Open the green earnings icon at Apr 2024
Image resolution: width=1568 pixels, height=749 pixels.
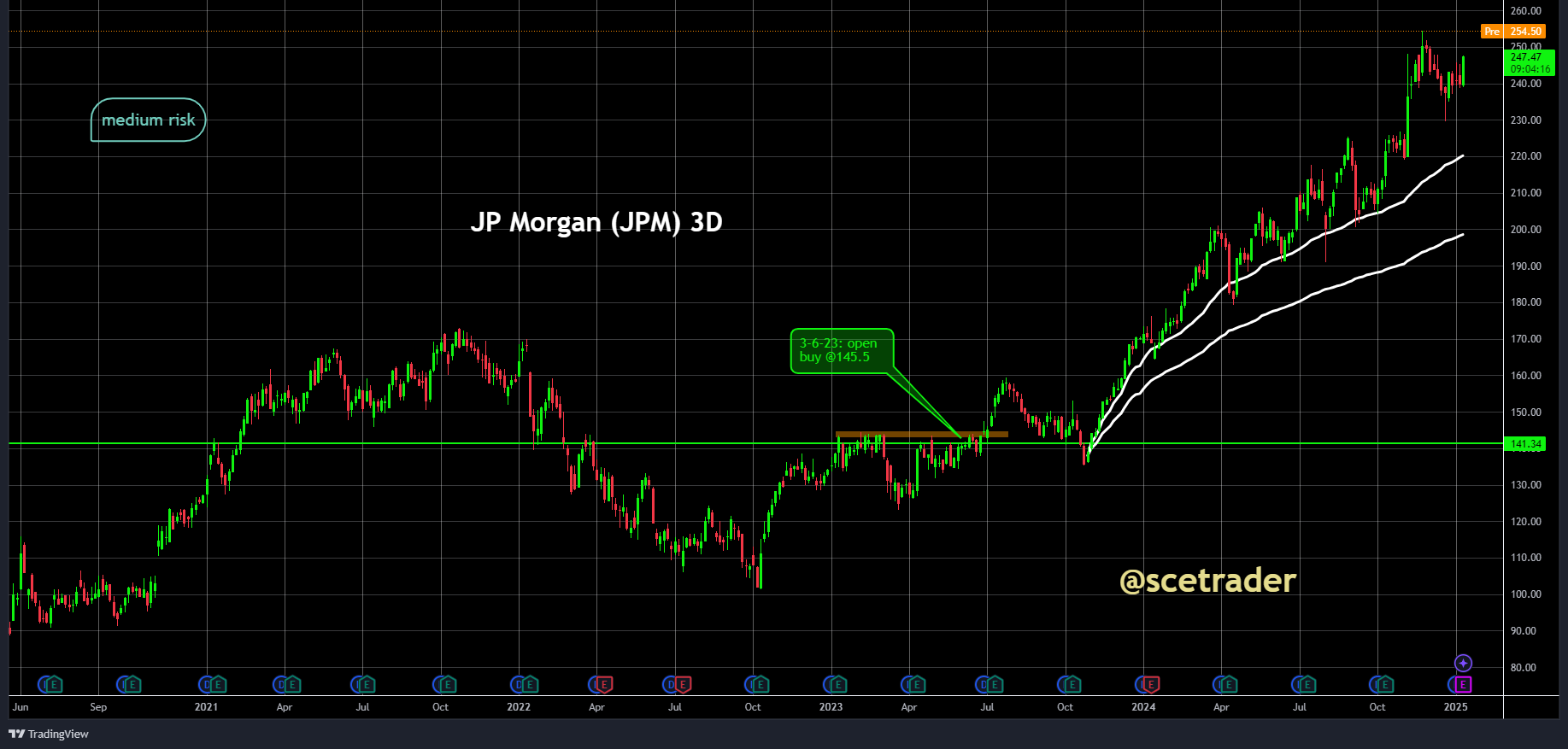pos(1228,684)
